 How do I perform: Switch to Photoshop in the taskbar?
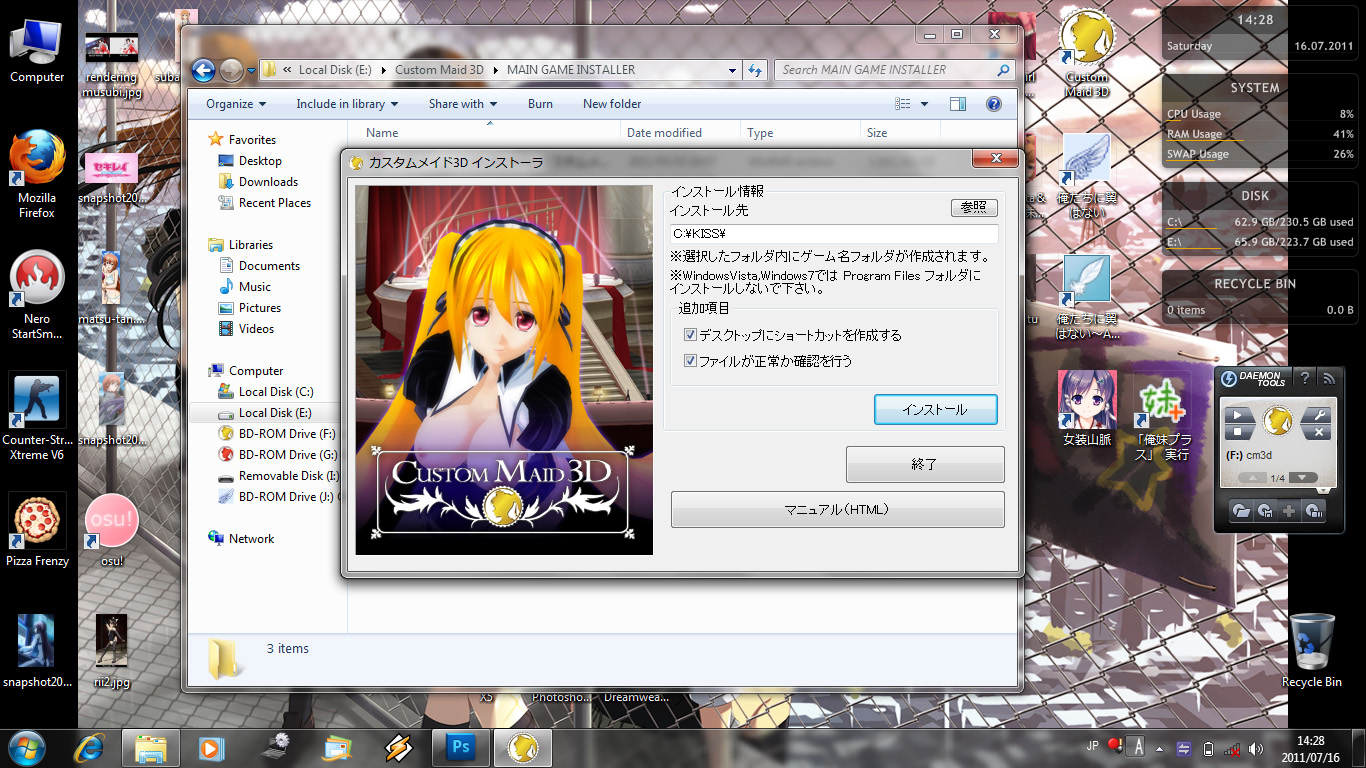point(461,747)
